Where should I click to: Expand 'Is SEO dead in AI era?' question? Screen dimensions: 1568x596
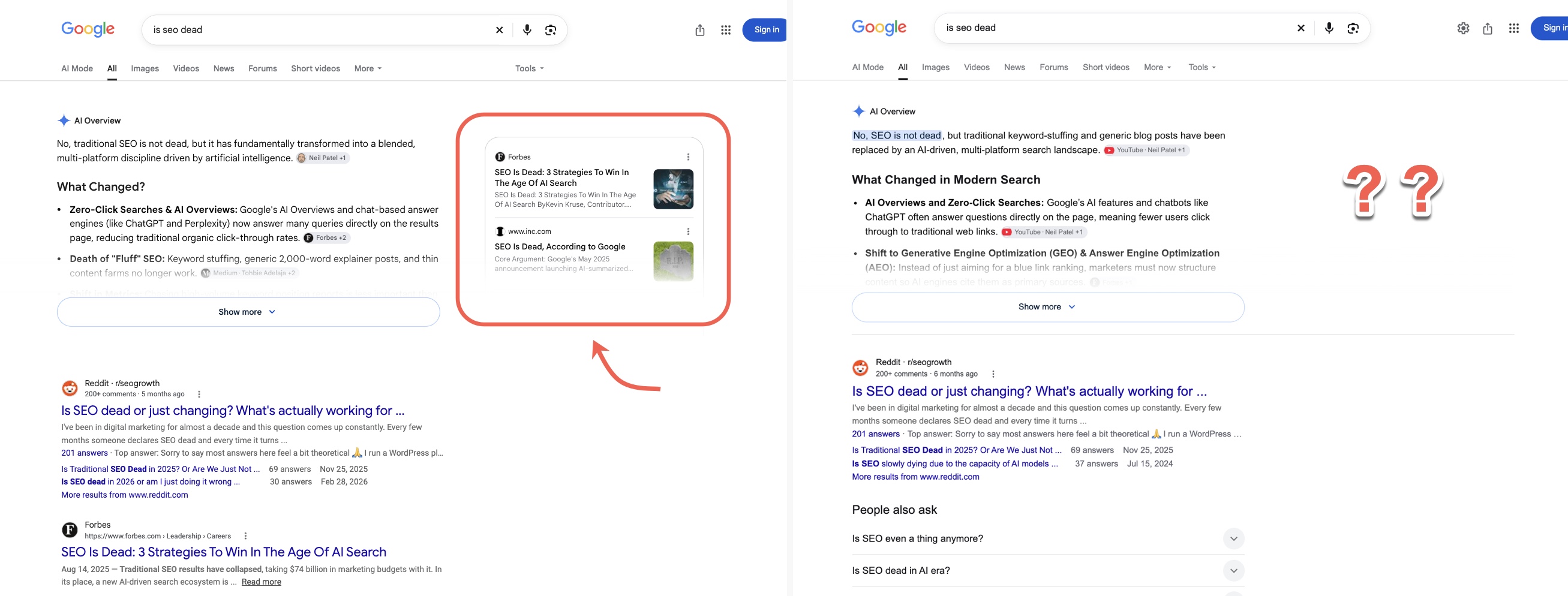click(1047, 570)
